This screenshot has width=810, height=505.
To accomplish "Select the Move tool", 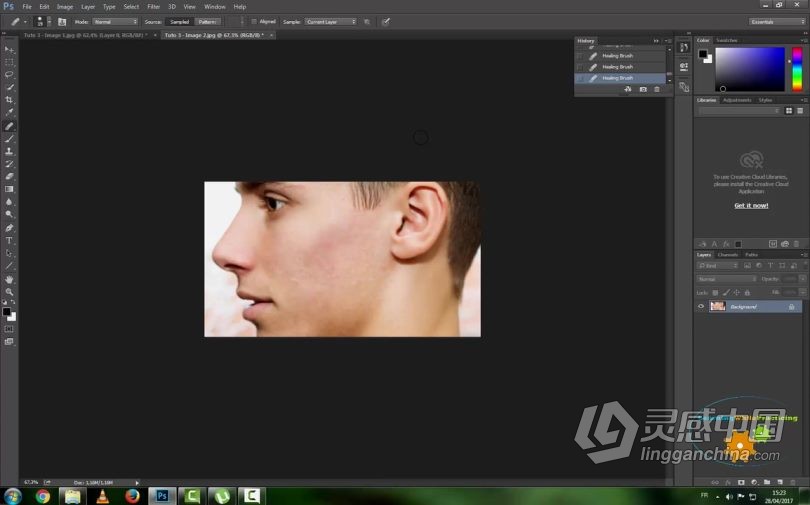I will (9, 50).
